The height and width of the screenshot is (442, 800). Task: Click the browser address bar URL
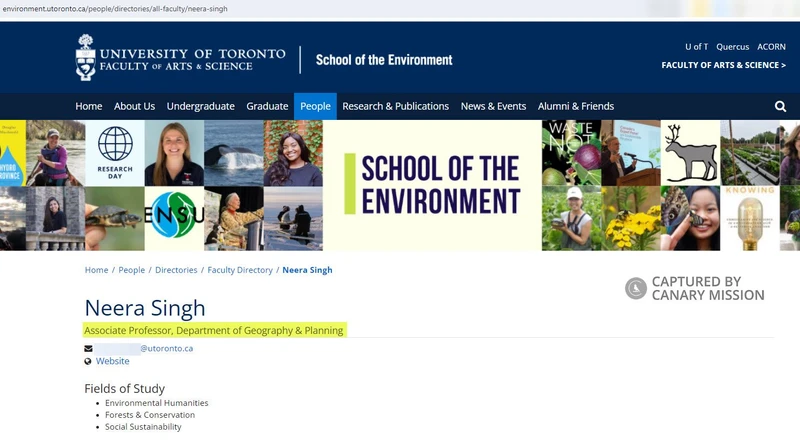click(115, 9)
